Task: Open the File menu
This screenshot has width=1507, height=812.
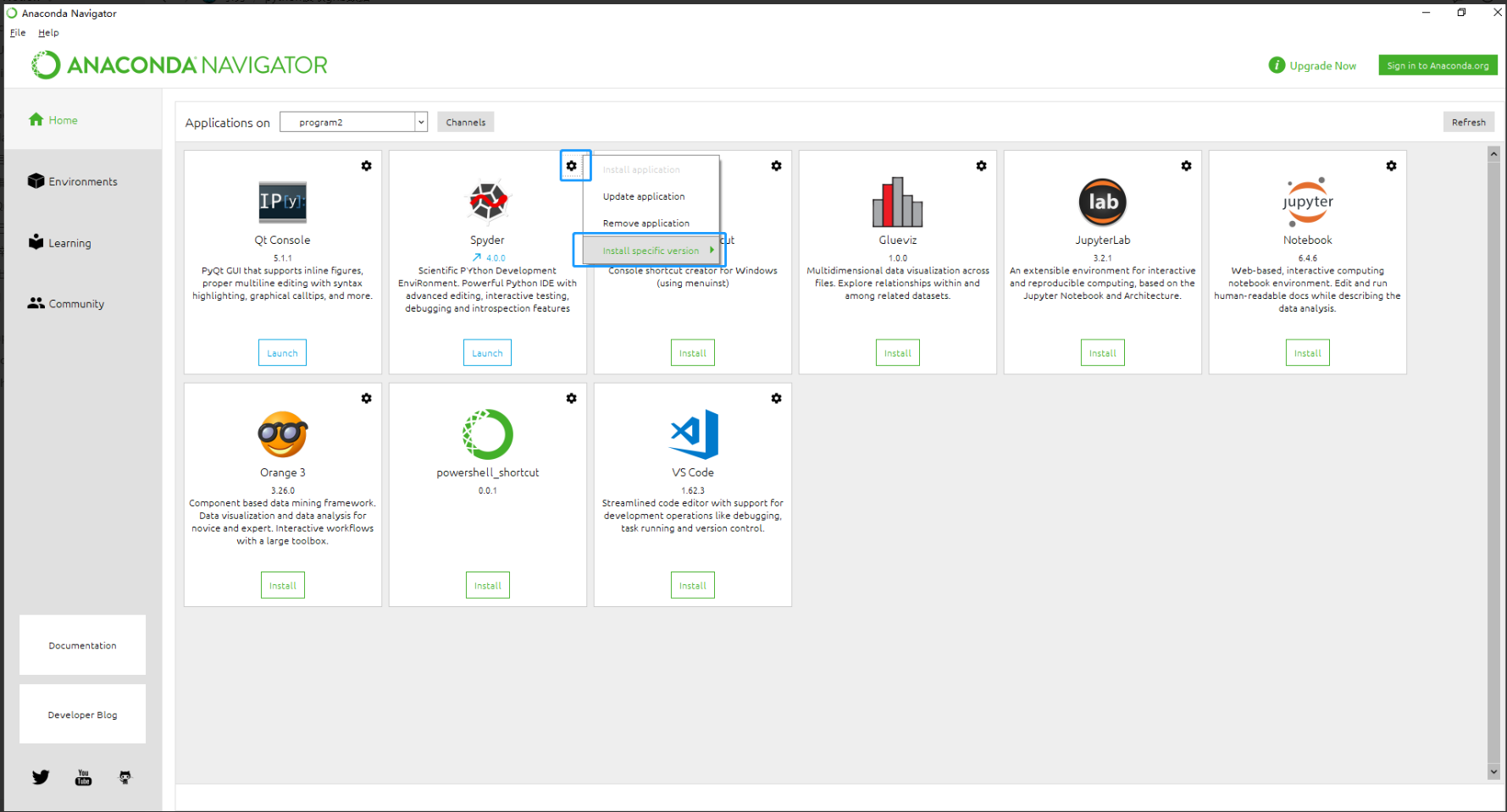Action: [18, 32]
